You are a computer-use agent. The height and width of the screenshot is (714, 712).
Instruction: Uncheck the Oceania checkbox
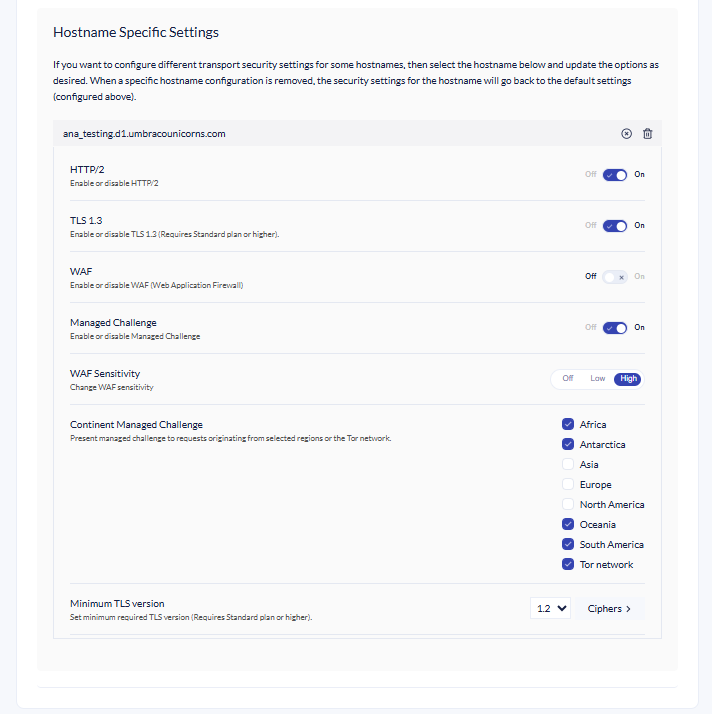pos(568,525)
